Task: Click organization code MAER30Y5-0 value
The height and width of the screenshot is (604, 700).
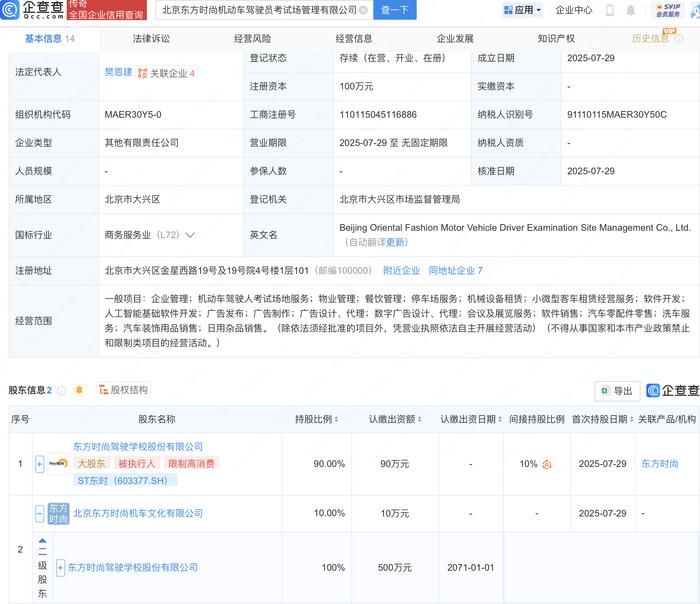Action: pos(133,115)
